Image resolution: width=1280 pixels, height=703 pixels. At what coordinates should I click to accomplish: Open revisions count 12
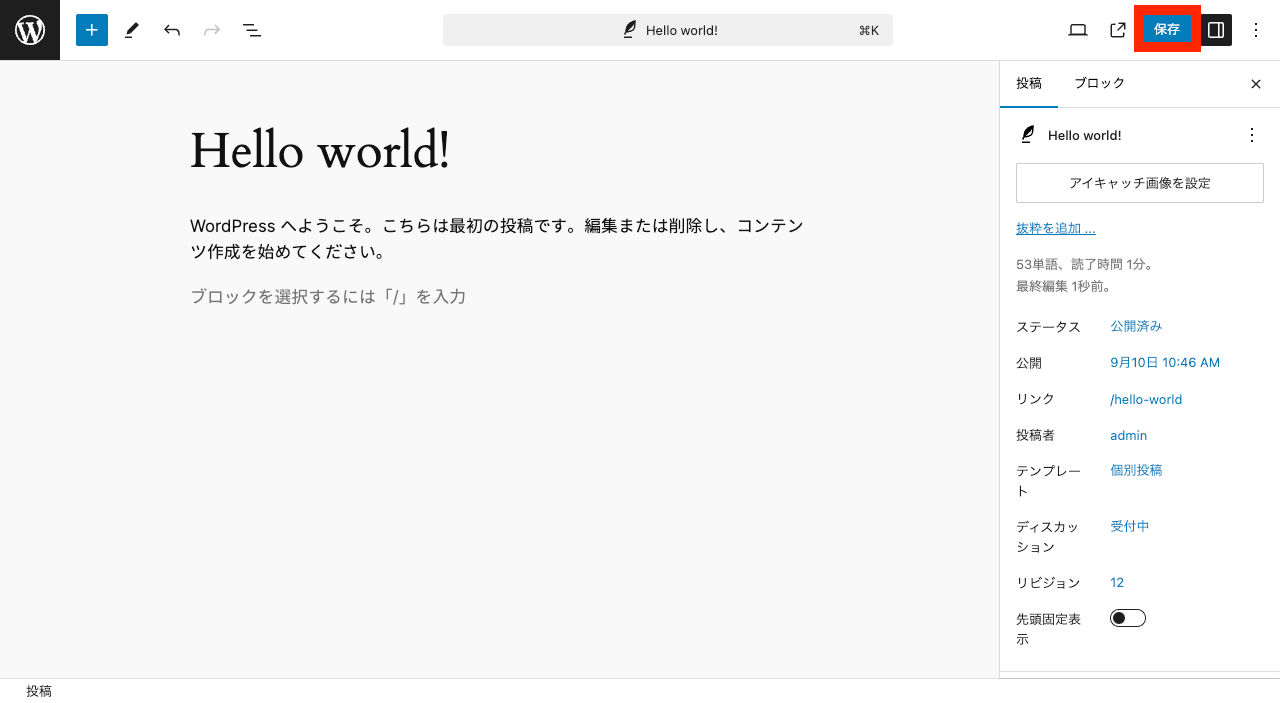[x=1117, y=583]
